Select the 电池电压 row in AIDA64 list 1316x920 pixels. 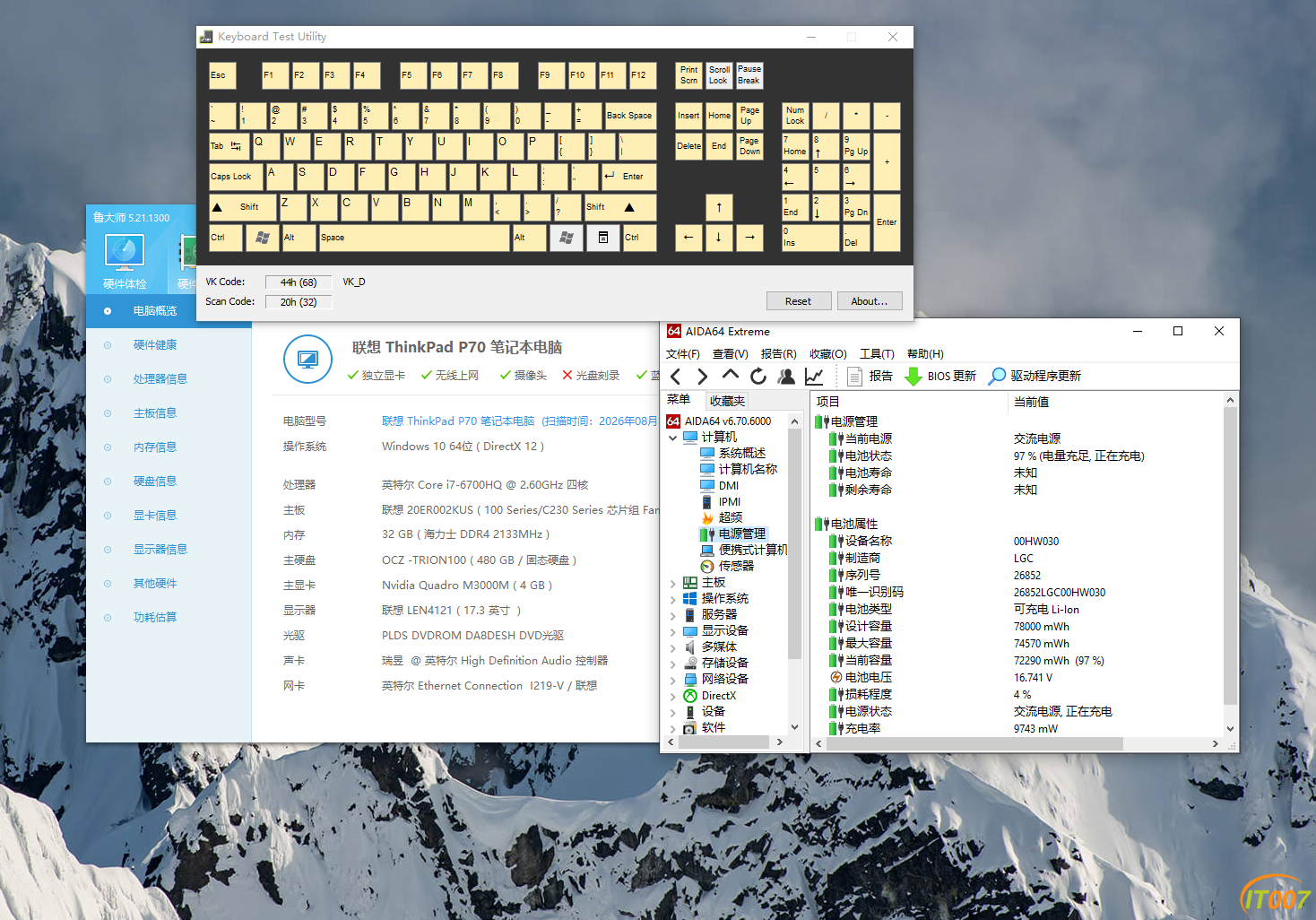tap(1017, 678)
